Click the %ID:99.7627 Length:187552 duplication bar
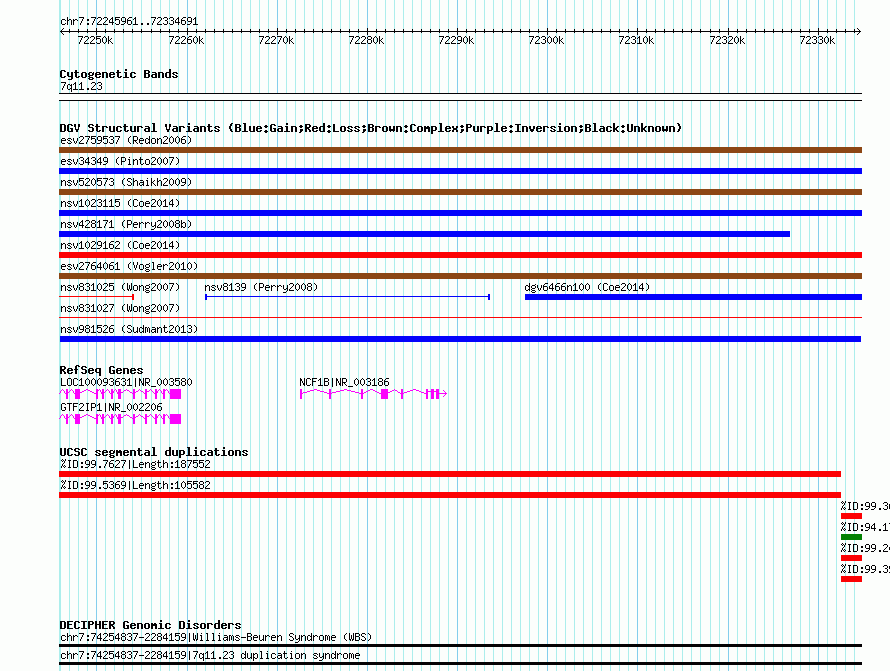The height and width of the screenshot is (671, 890). [x=450, y=474]
